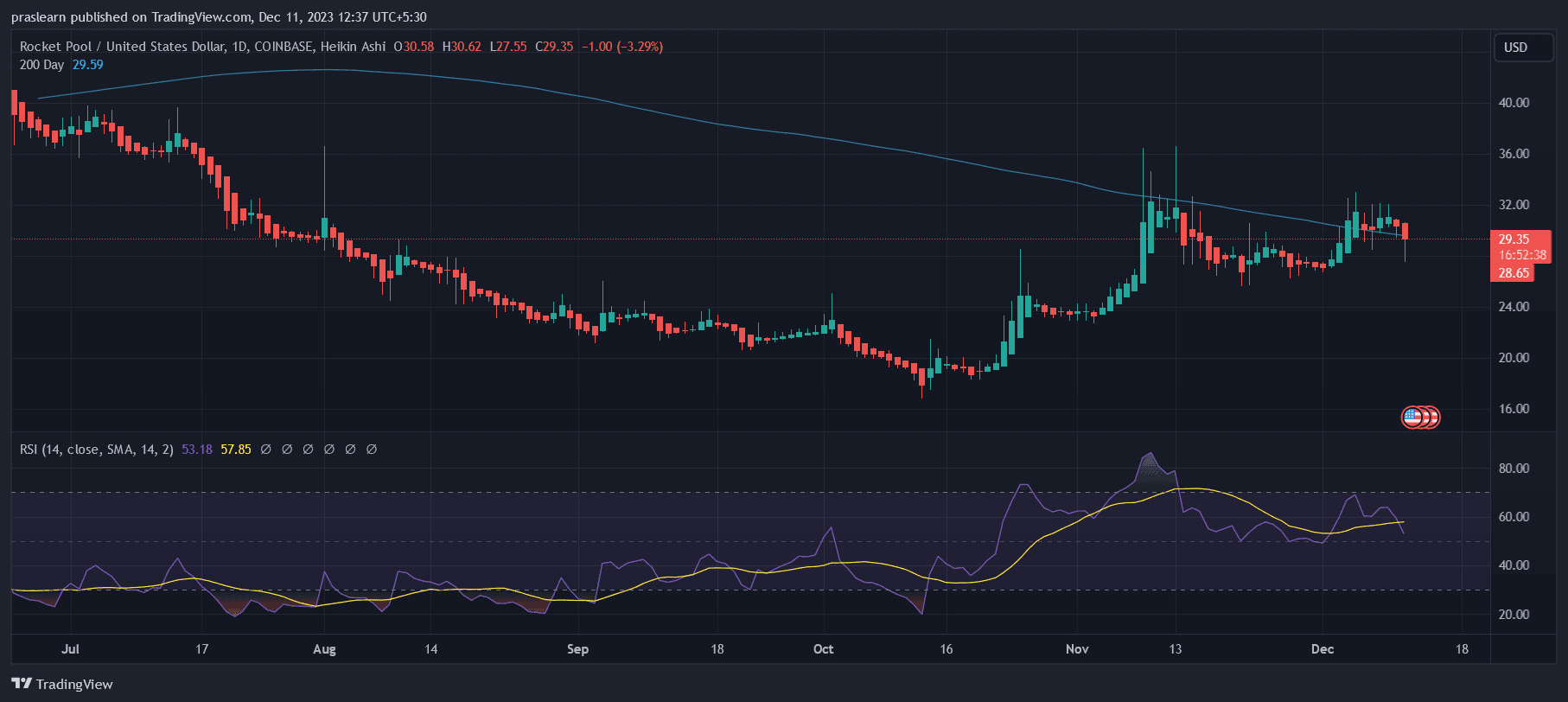Viewport: 1568px width, 702px height.
Task: Click the yellow RSI SMA value 57.85
Action: (236, 450)
